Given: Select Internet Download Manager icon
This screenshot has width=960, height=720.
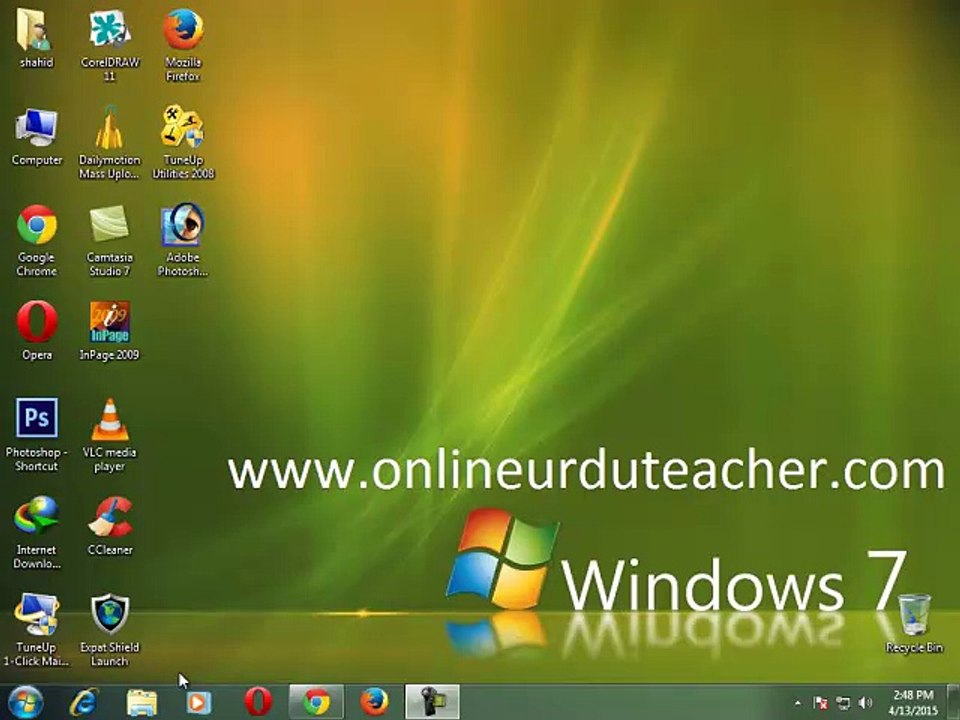Looking at the screenshot, I should 37,532.
